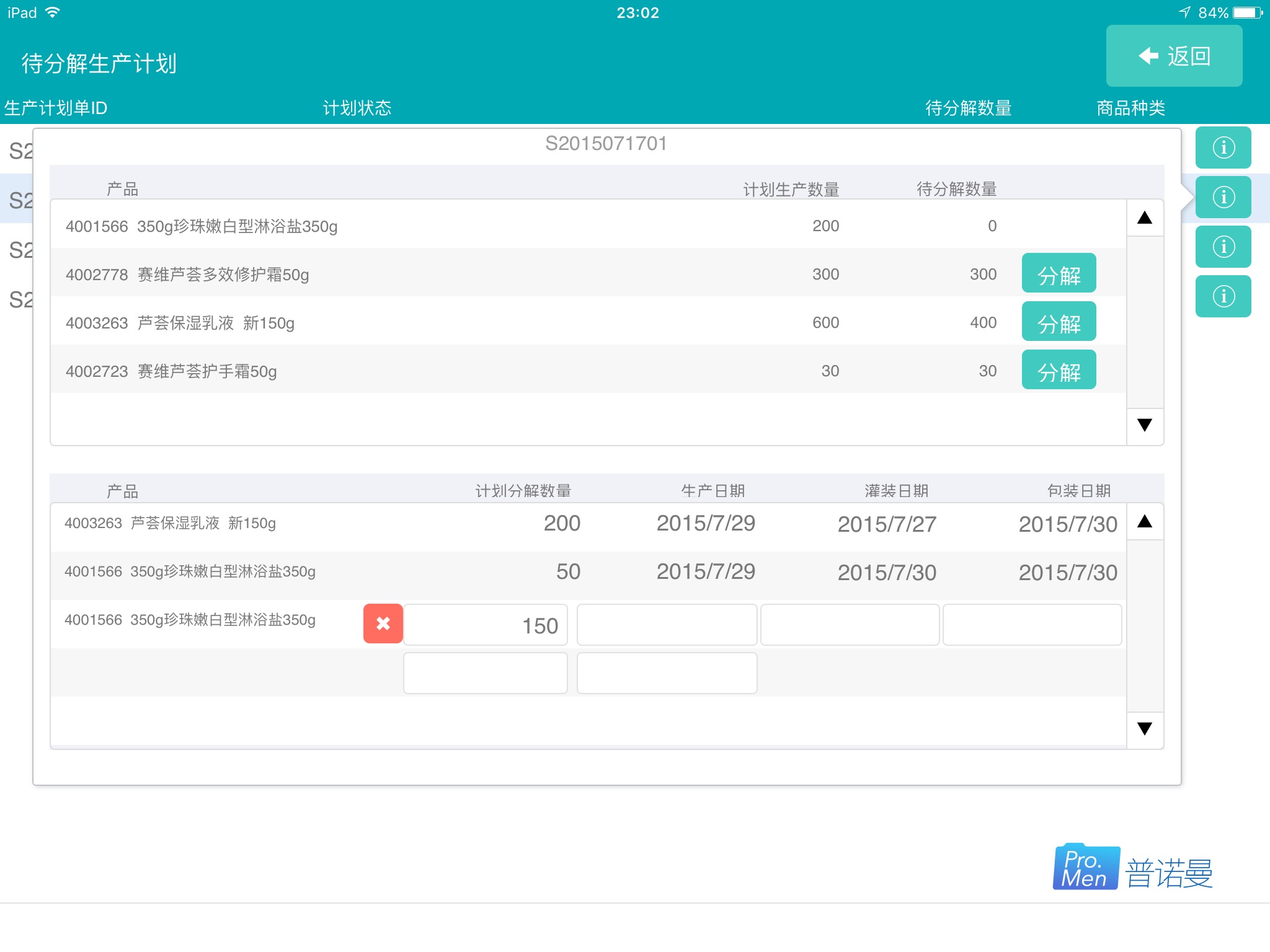Screen dimensions: 1270x952
Task: Select row 4002778 赛维芦荟多效修护霜50g
Action: pyautogui.click(x=588, y=273)
